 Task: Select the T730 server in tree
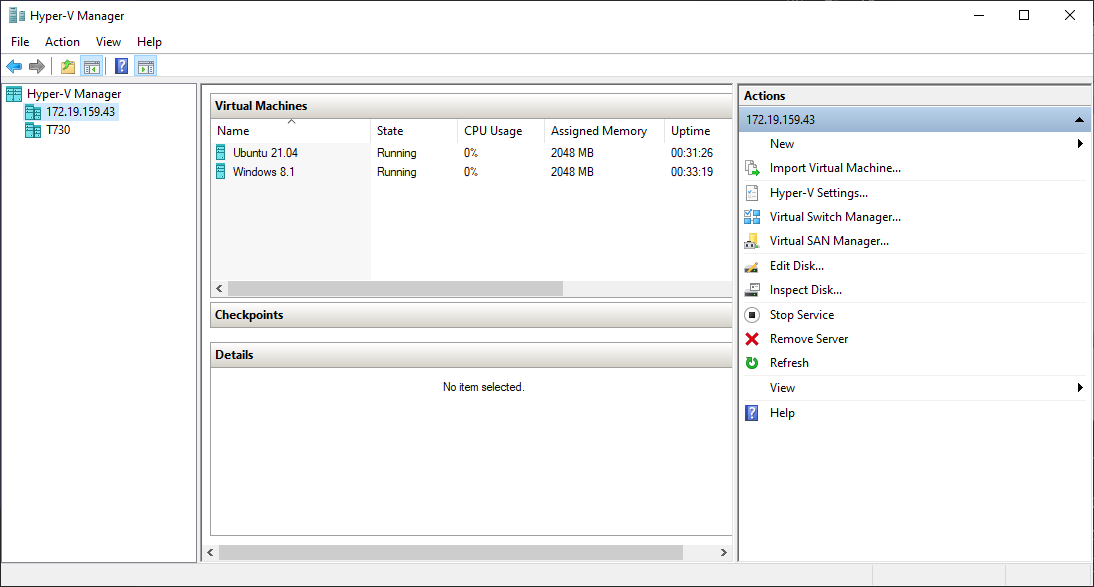pyautogui.click(x=58, y=130)
